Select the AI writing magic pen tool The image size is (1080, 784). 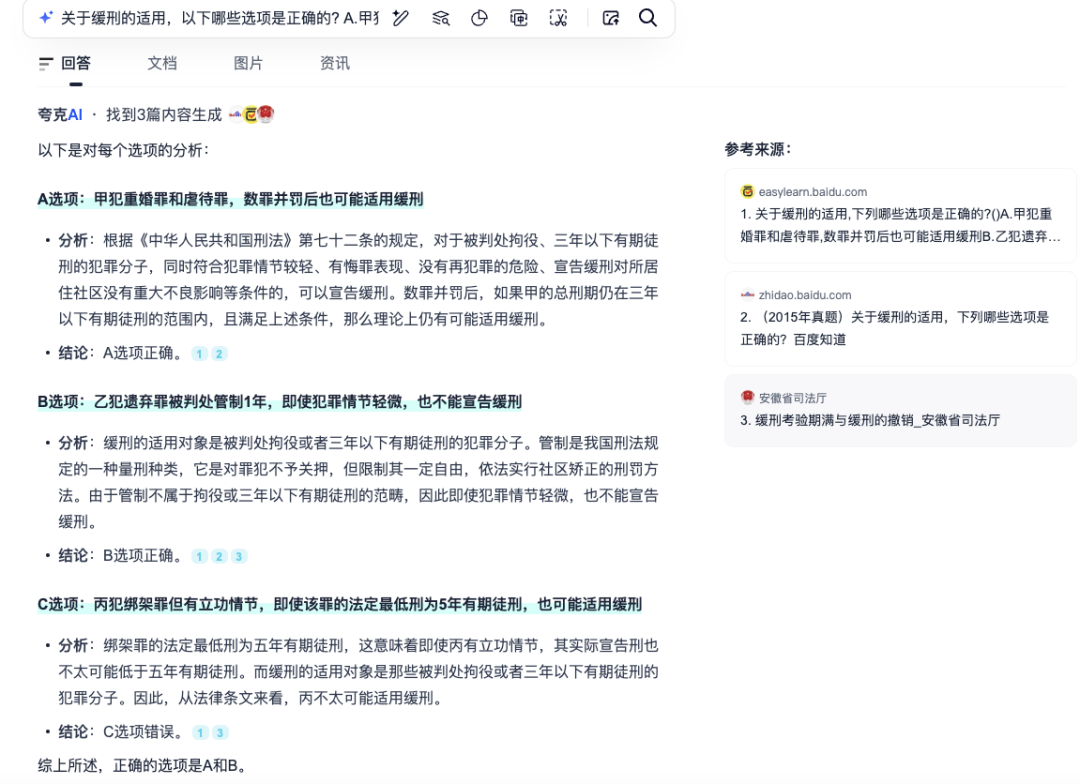coord(399,18)
